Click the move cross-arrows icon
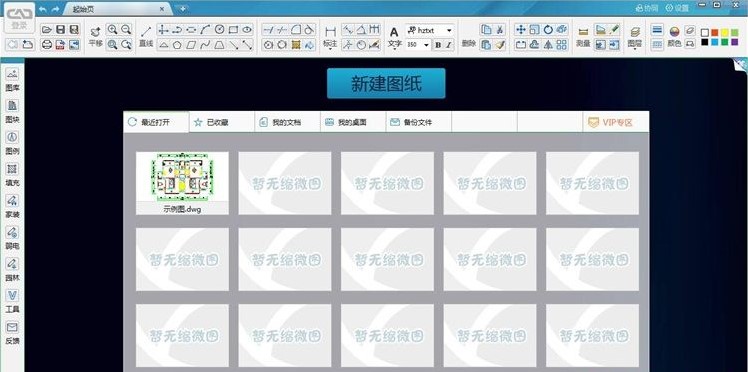Screen dimensions: 748x372 pos(520,30)
